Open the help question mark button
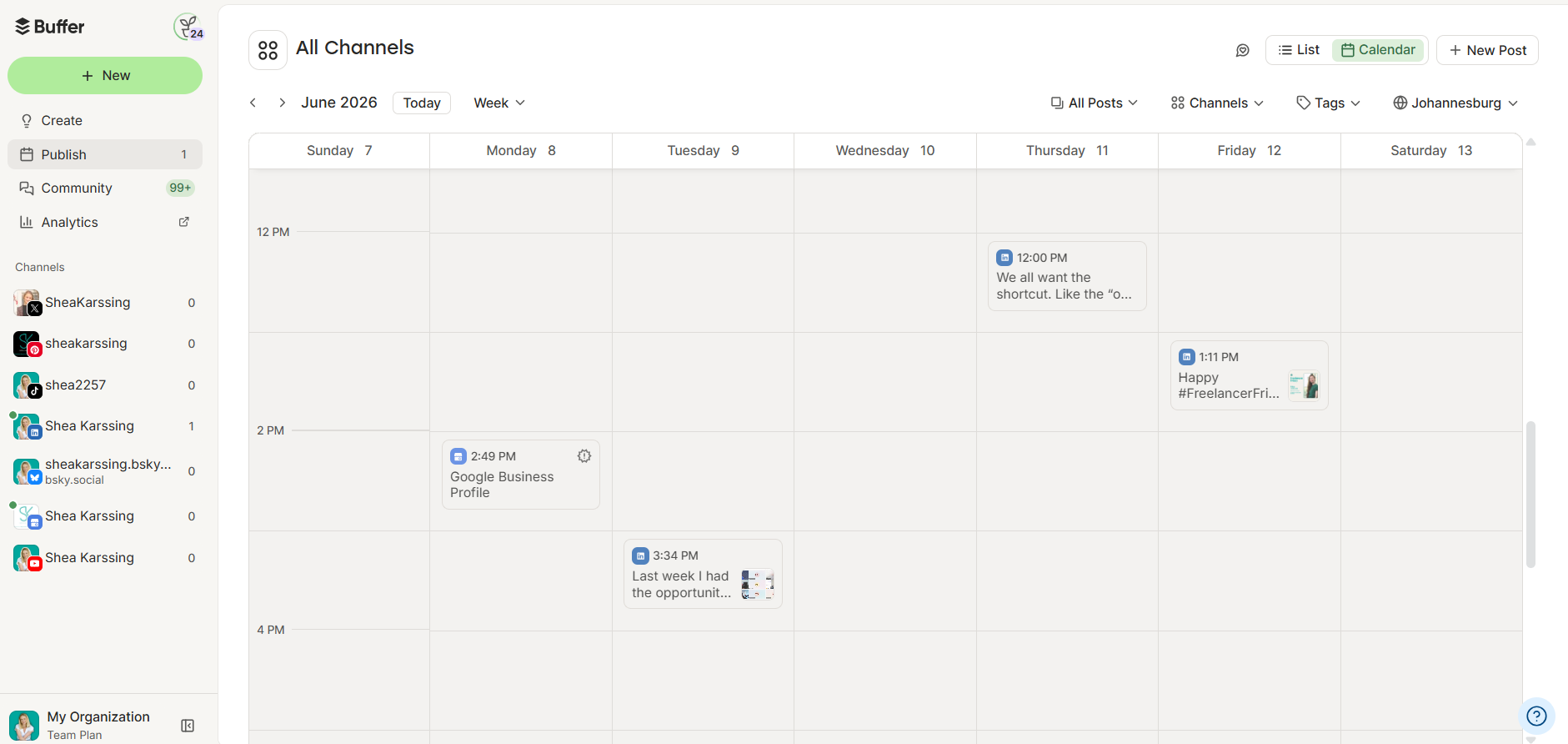 [1536, 716]
